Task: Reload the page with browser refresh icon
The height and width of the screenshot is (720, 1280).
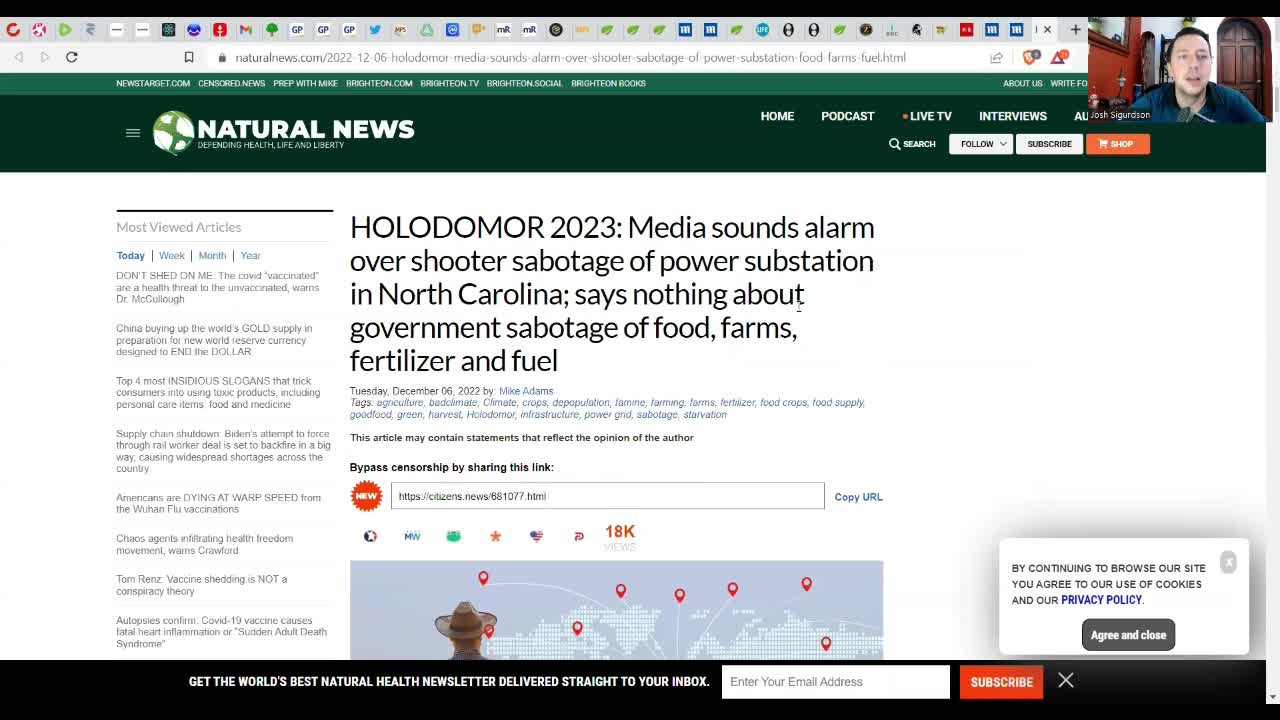Action: pos(72,57)
